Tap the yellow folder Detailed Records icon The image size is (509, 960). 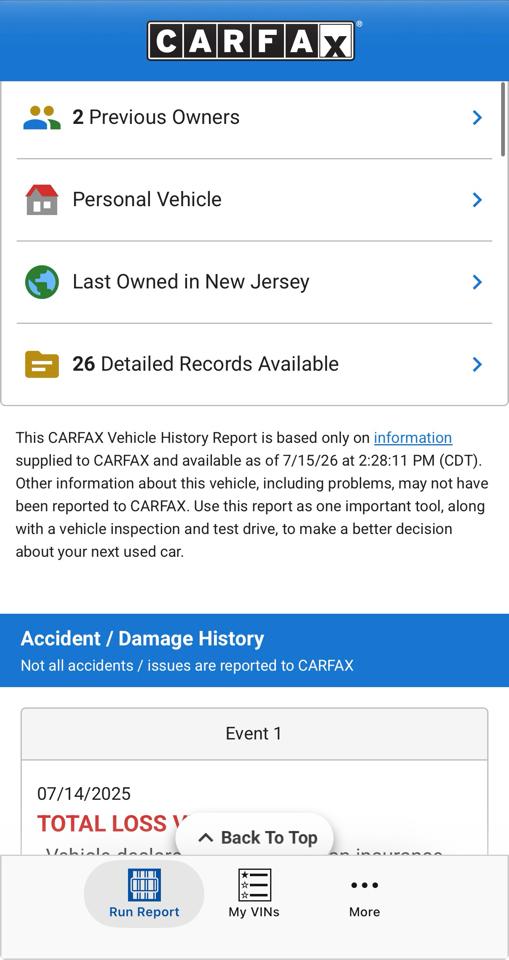point(42,364)
